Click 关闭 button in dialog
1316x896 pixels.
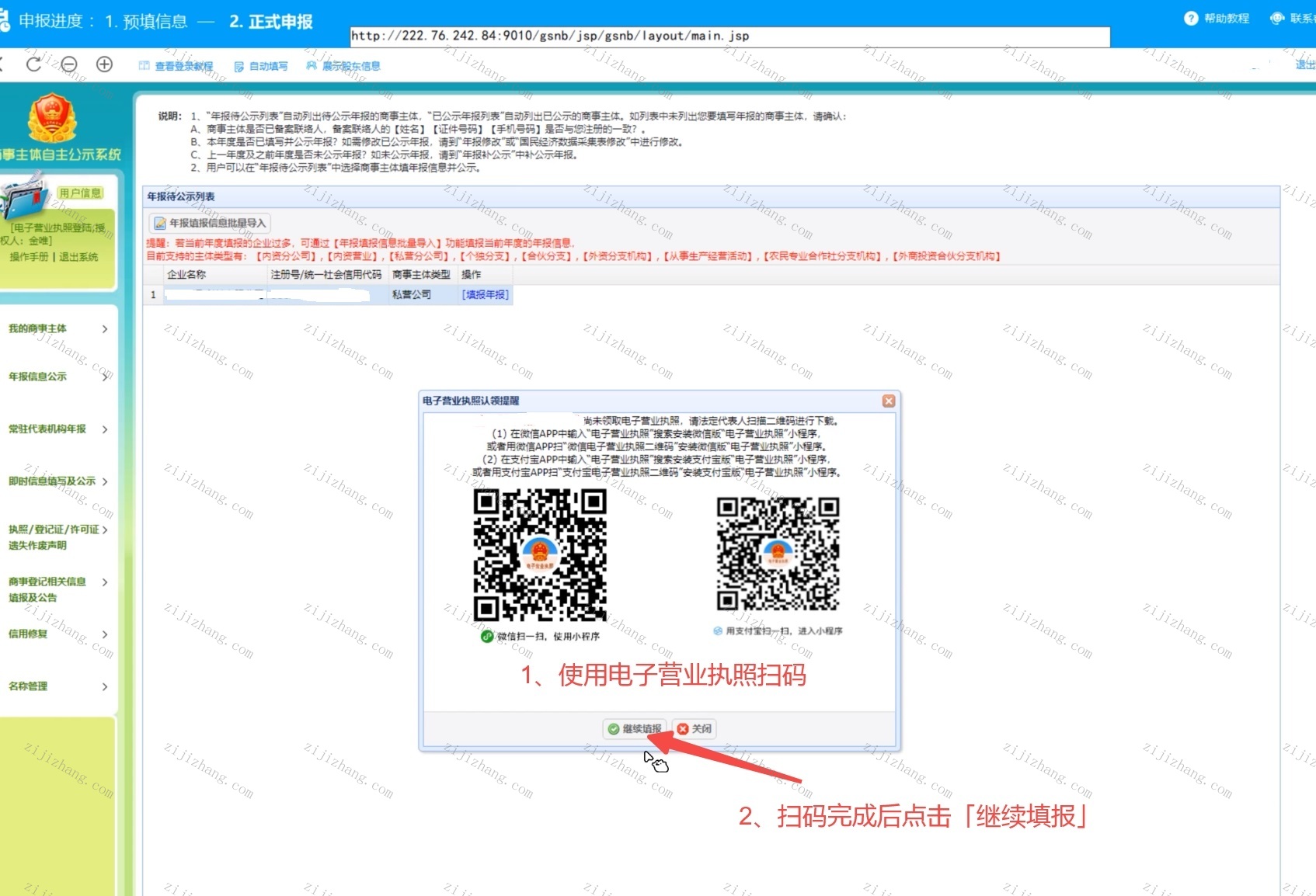click(x=694, y=728)
